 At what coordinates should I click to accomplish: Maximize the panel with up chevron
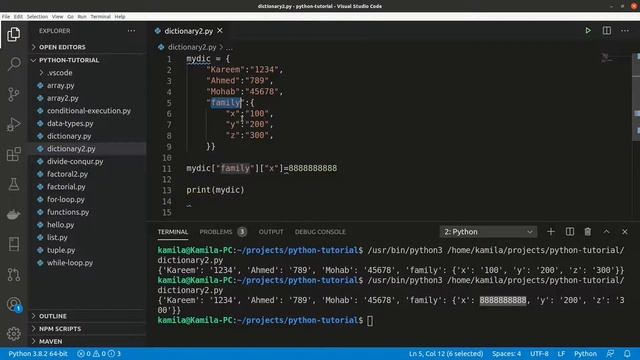(x=607, y=231)
